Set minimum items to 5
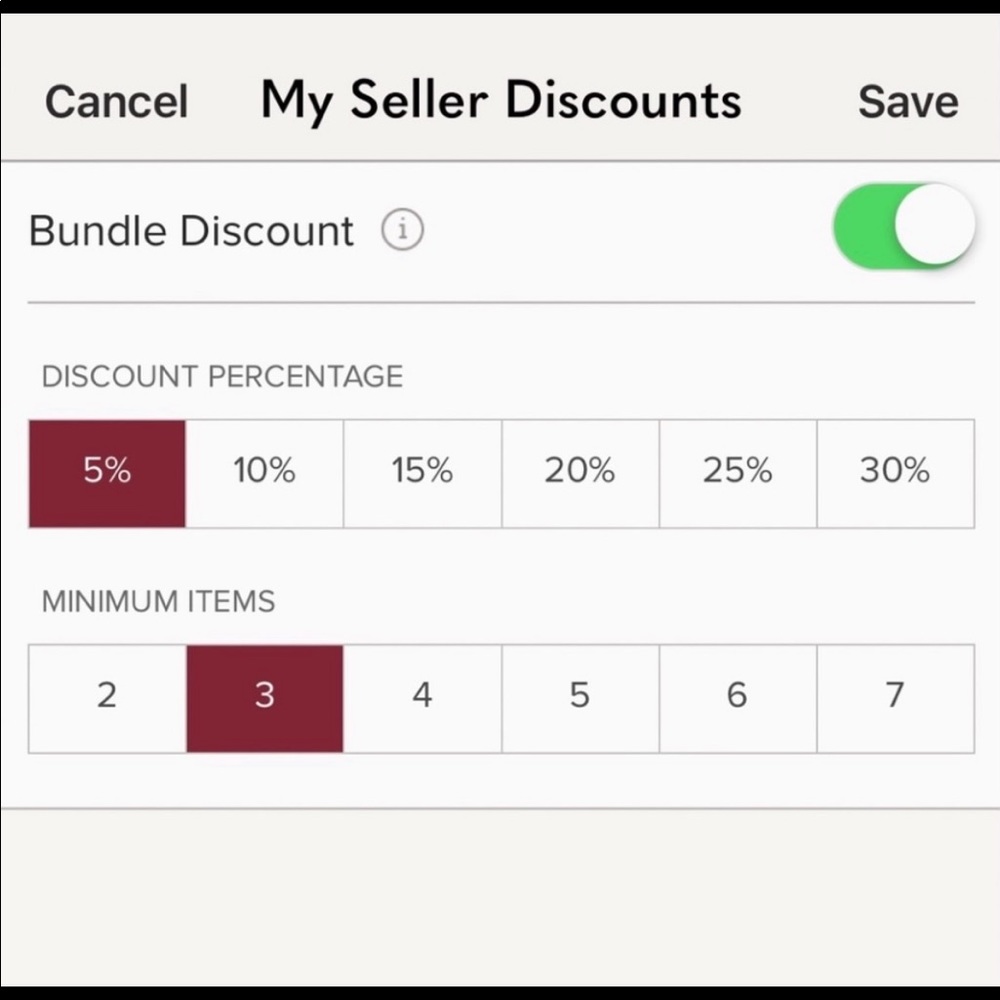Image resolution: width=1000 pixels, height=1000 pixels. (580, 697)
